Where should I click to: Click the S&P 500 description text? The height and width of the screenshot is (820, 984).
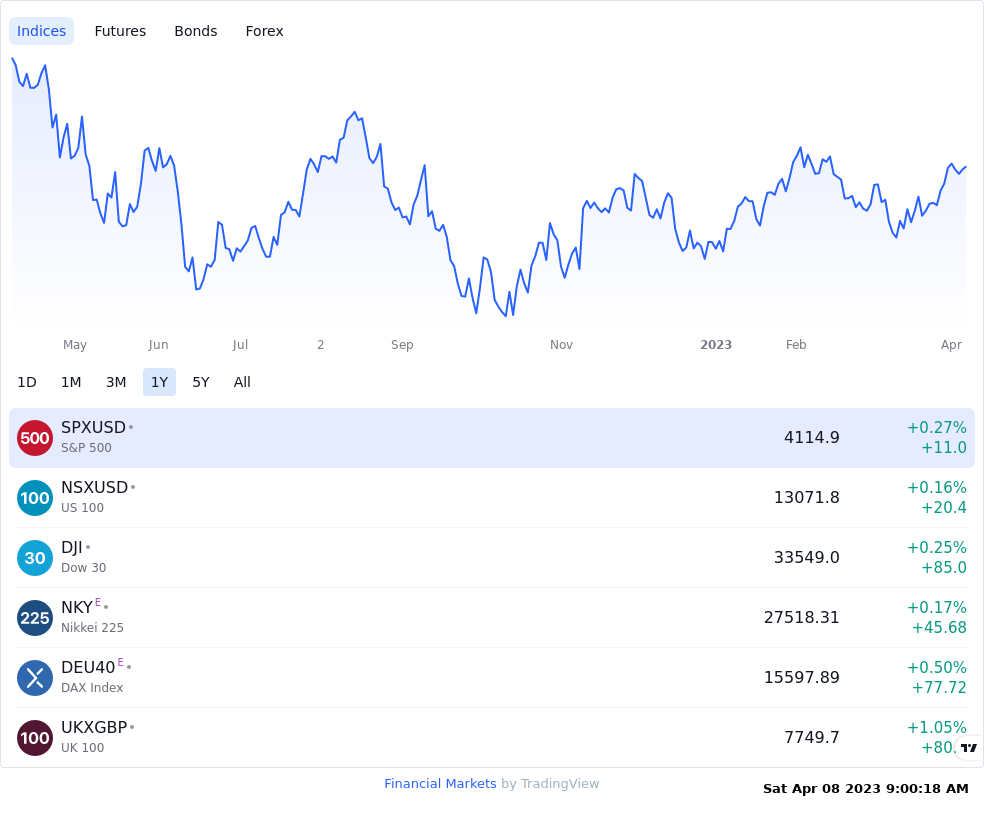[x=86, y=447]
